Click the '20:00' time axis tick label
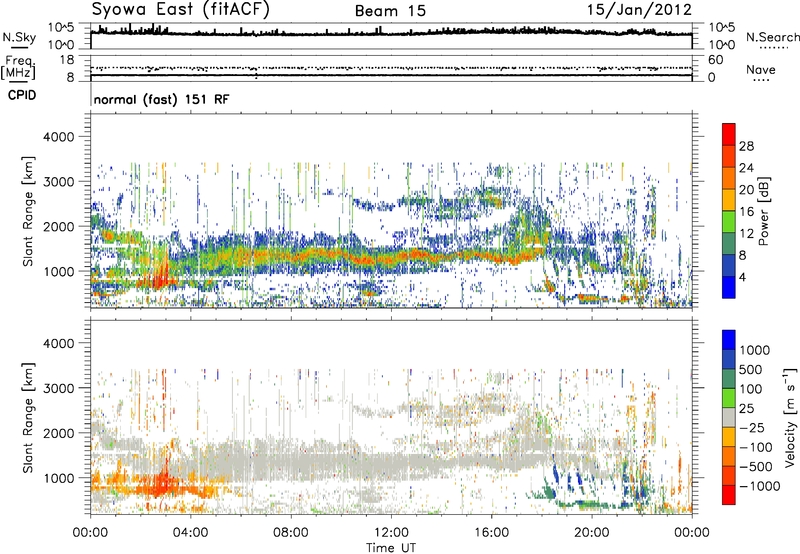The height and width of the screenshot is (554, 800). pyautogui.click(x=592, y=533)
